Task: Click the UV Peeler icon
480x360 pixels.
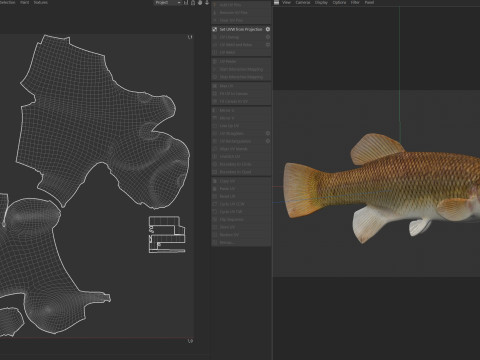Action: (215, 62)
